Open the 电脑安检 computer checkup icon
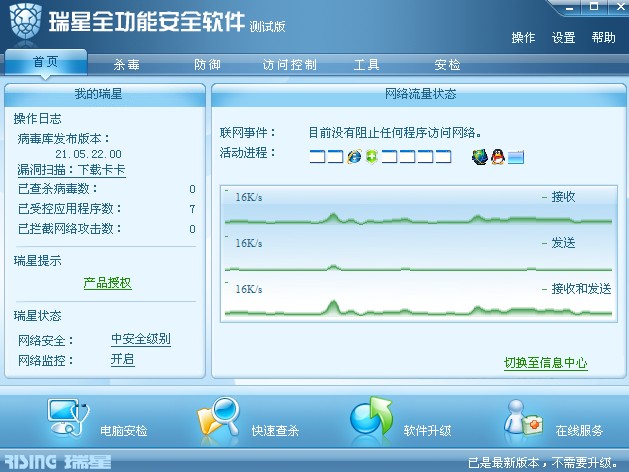Image resolution: width=629 pixels, height=472 pixels. [x=68, y=418]
